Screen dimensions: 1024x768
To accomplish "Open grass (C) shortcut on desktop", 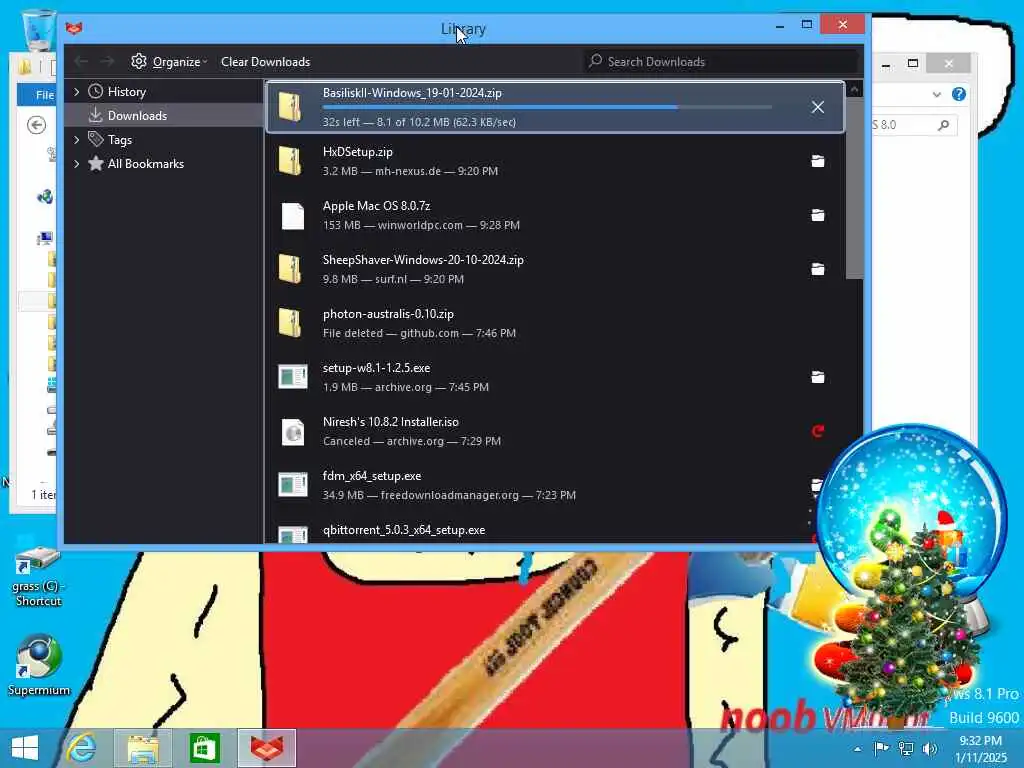I will (39, 577).
